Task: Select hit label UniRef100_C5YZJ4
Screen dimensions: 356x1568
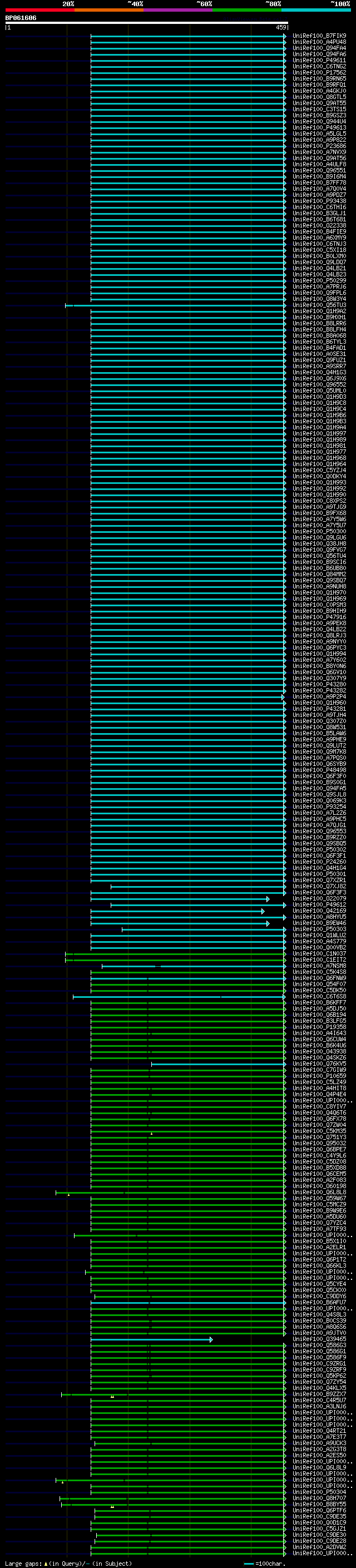Action: tap(319, 471)
